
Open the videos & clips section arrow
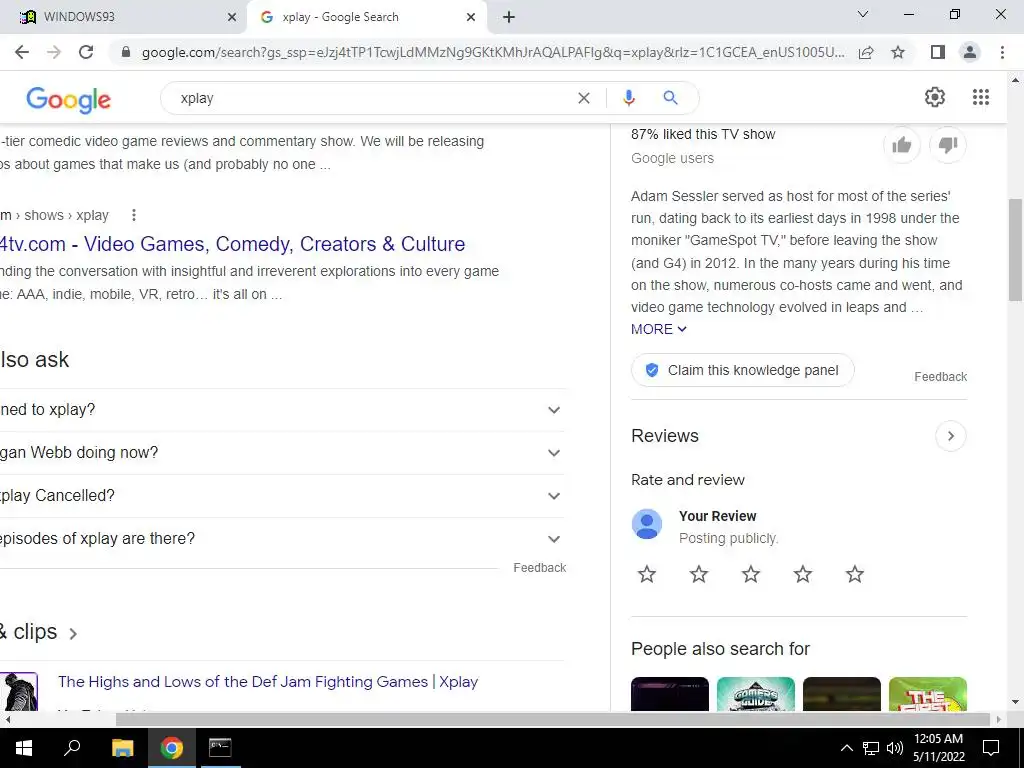pyautogui.click(x=73, y=633)
